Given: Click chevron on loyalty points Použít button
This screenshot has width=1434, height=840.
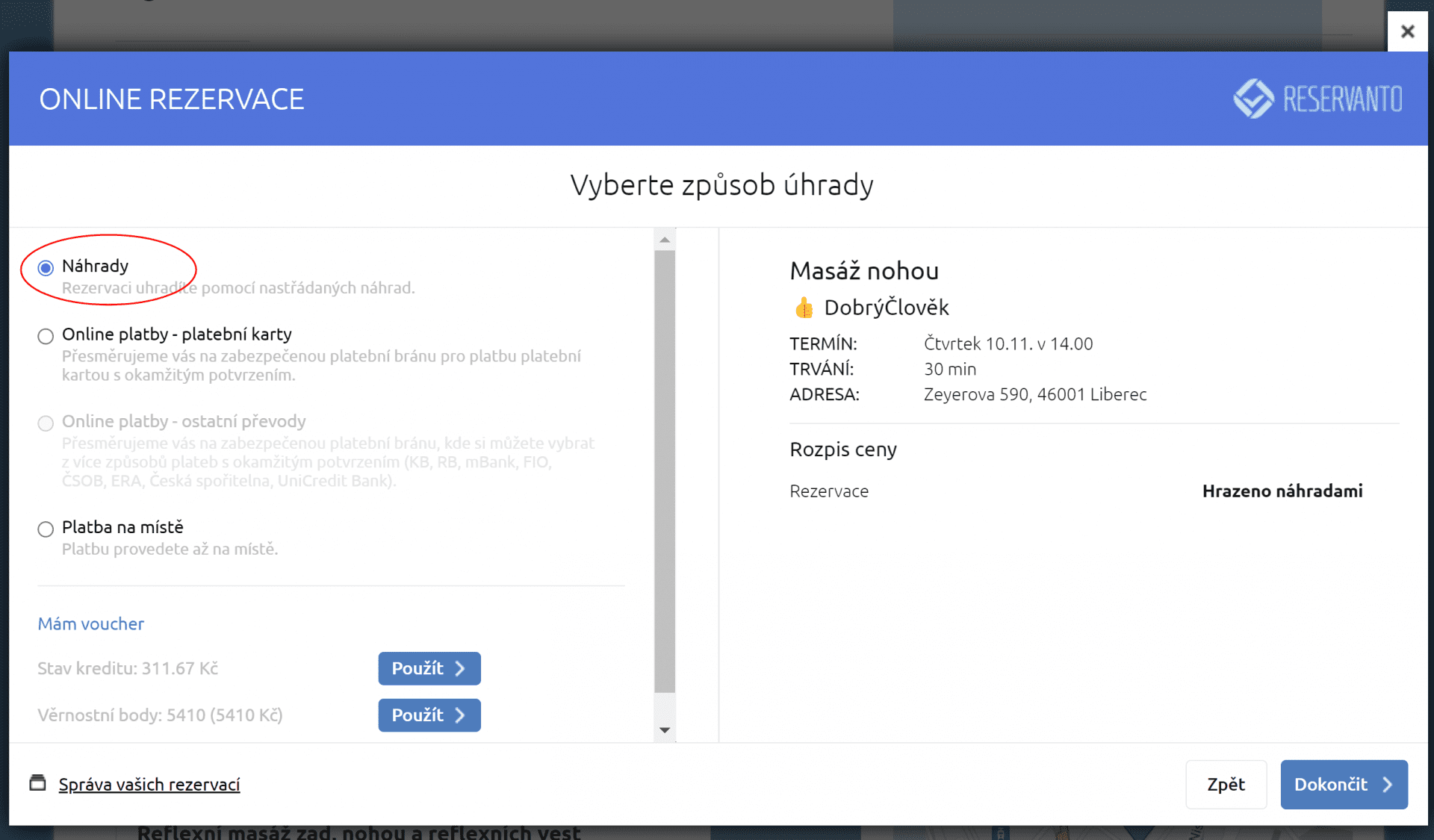Looking at the screenshot, I should click(x=460, y=715).
